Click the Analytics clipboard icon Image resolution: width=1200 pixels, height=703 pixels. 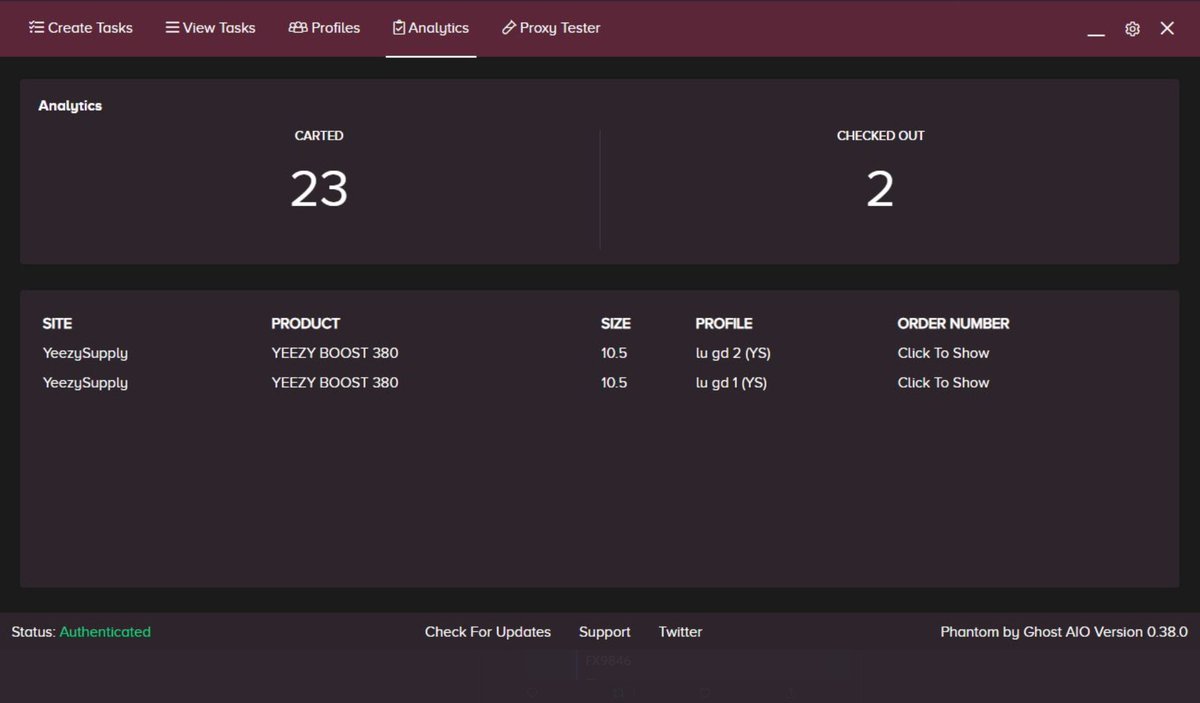click(x=399, y=28)
